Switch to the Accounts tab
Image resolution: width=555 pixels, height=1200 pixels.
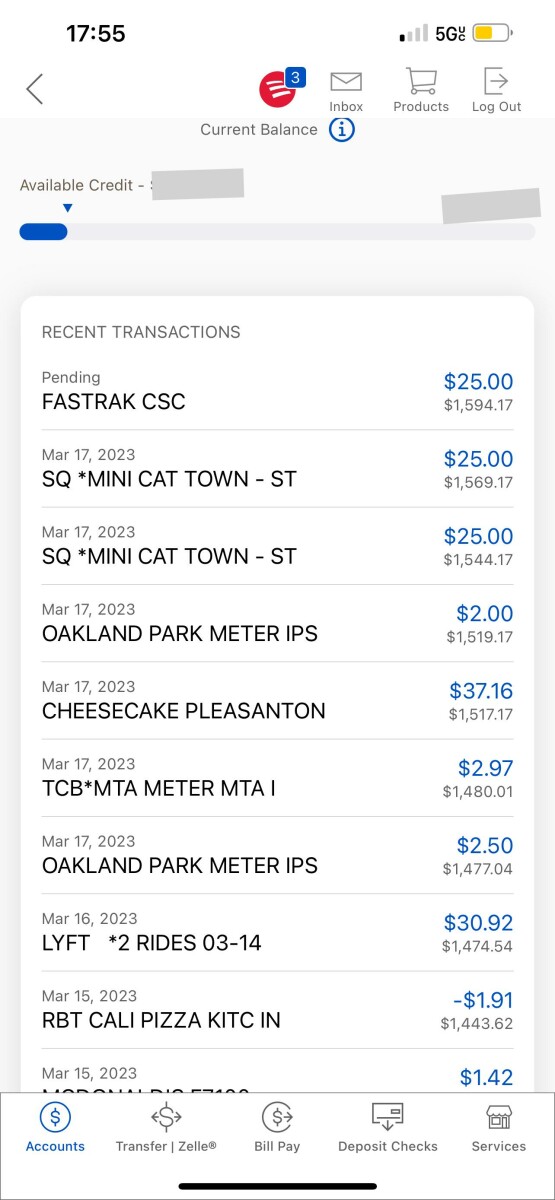pos(55,1128)
